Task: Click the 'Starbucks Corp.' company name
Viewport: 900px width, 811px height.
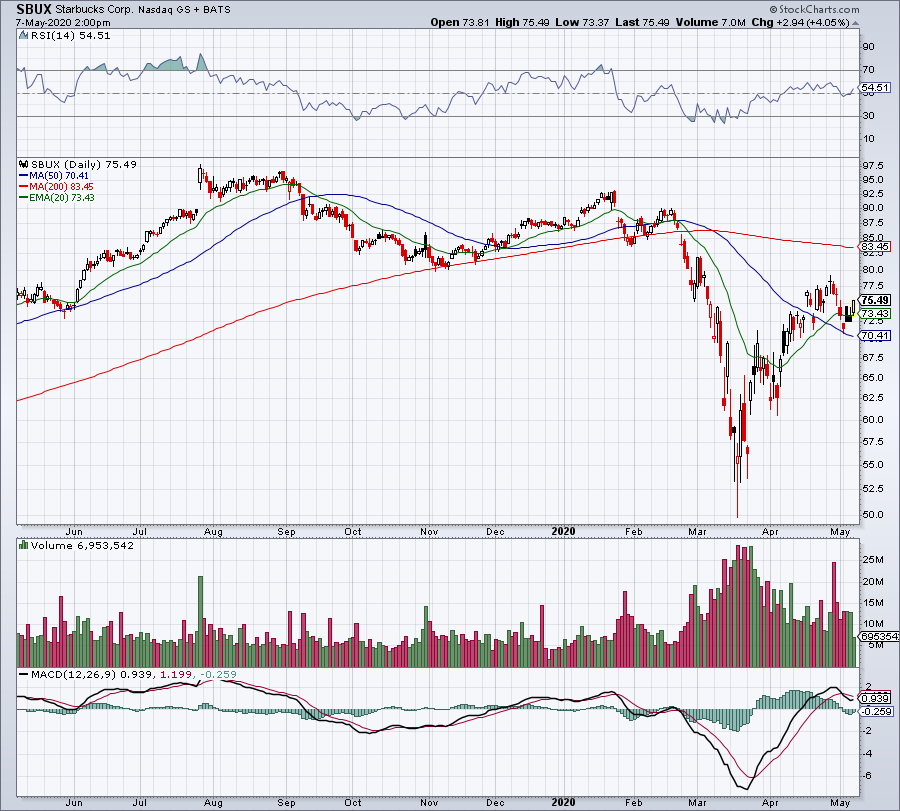Action: click(x=95, y=10)
